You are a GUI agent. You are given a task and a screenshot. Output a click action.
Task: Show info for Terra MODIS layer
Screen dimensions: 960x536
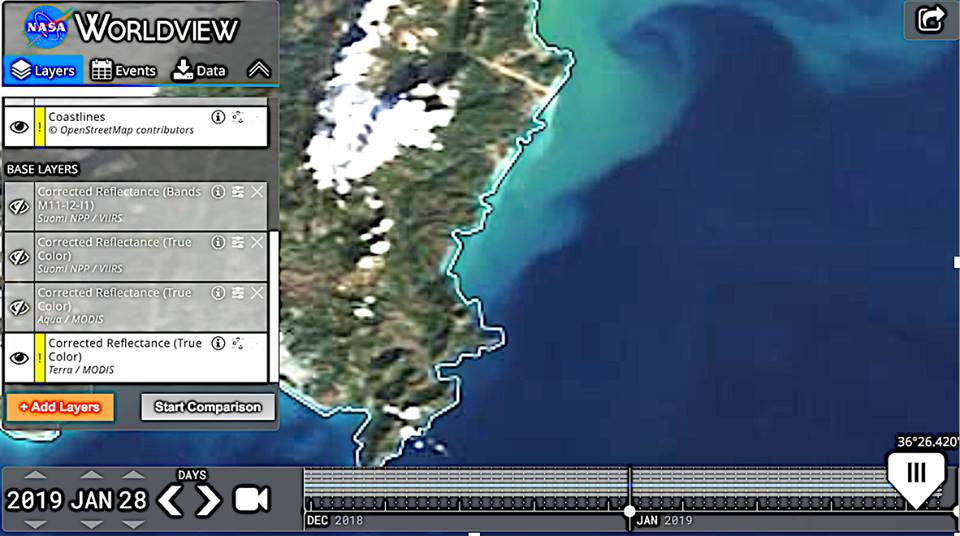pyautogui.click(x=218, y=343)
